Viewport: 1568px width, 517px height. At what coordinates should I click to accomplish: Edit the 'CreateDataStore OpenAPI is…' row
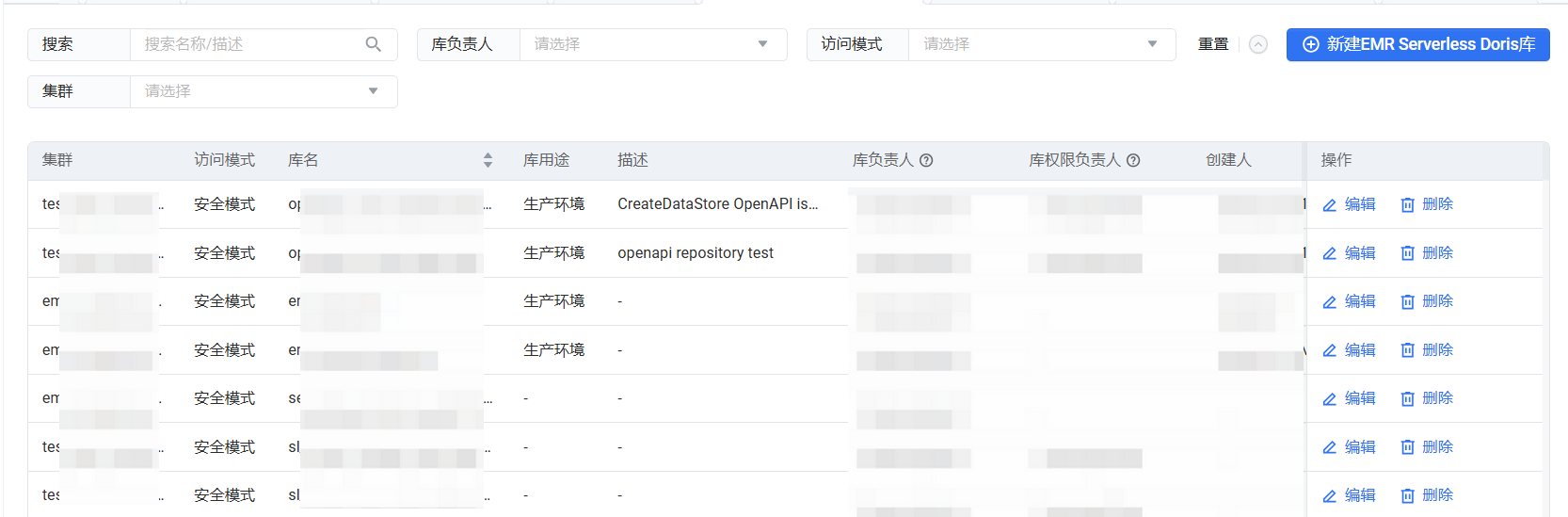click(x=1349, y=204)
